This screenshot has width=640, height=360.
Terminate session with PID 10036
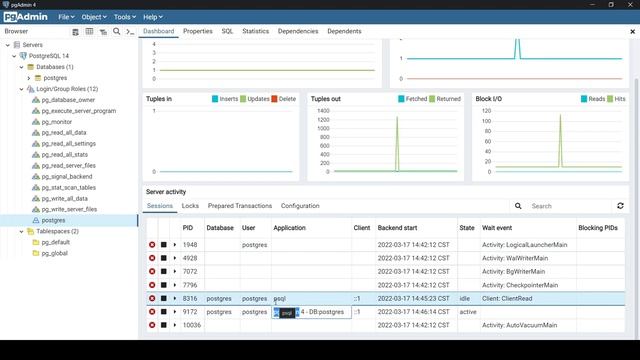tap(152, 325)
